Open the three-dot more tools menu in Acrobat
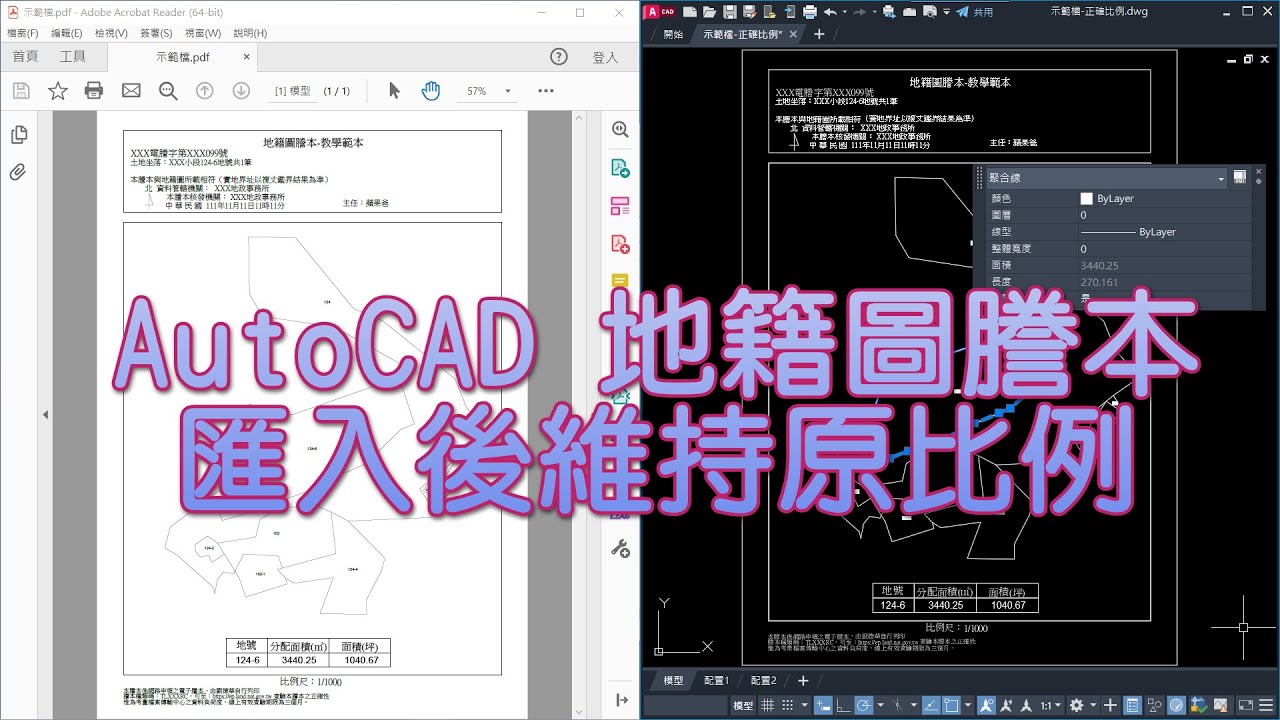The height and width of the screenshot is (720, 1280). pyautogui.click(x=546, y=91)
